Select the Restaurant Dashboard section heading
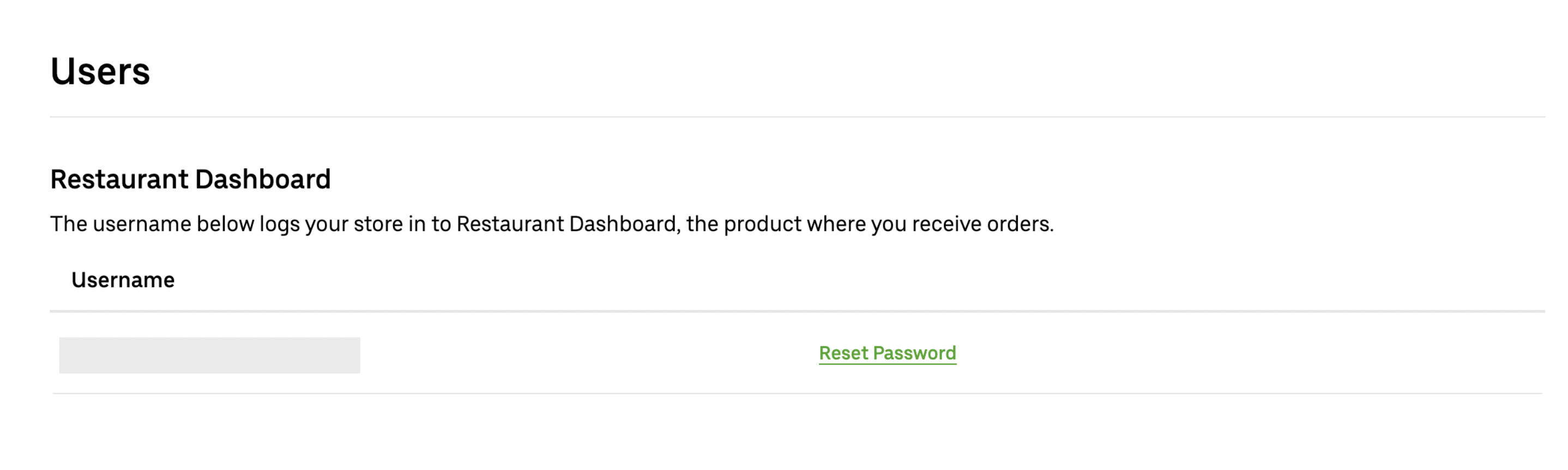The height and width of the screenshot is (470, 1568). [190, 179]
